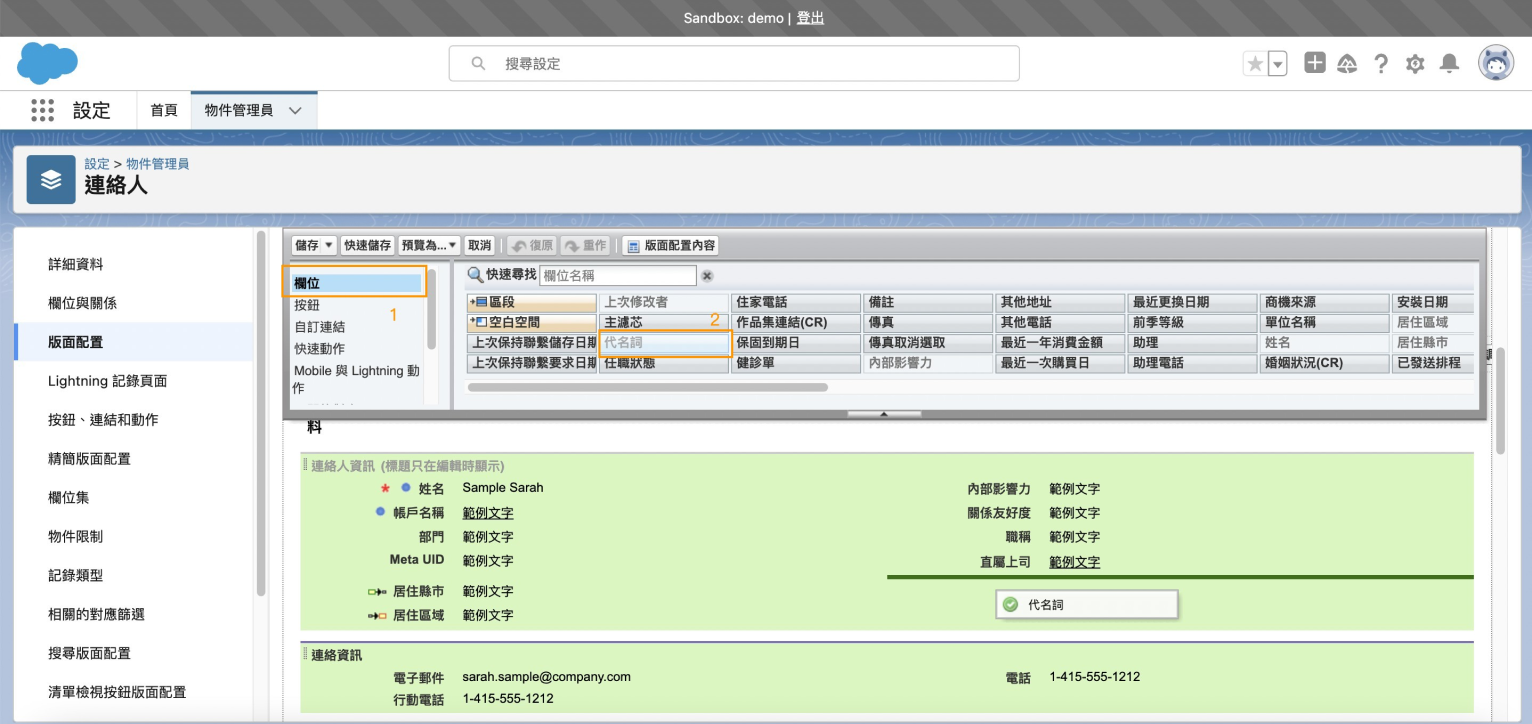The height and width of the screenshot is (724, 1532).
Task: Open the favorites list dropdown arrow
Action: pyautogui.click(x=1278, y=64)
